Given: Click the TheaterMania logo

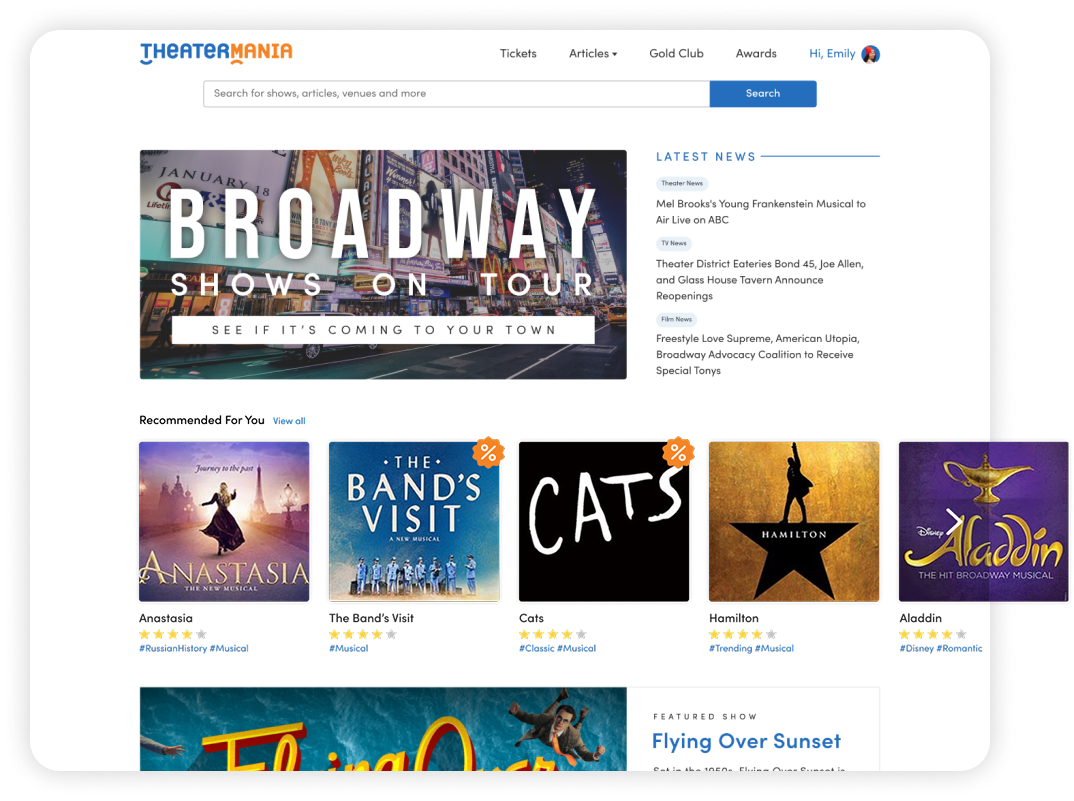Looking at the screenshot, I should (216, 53).
